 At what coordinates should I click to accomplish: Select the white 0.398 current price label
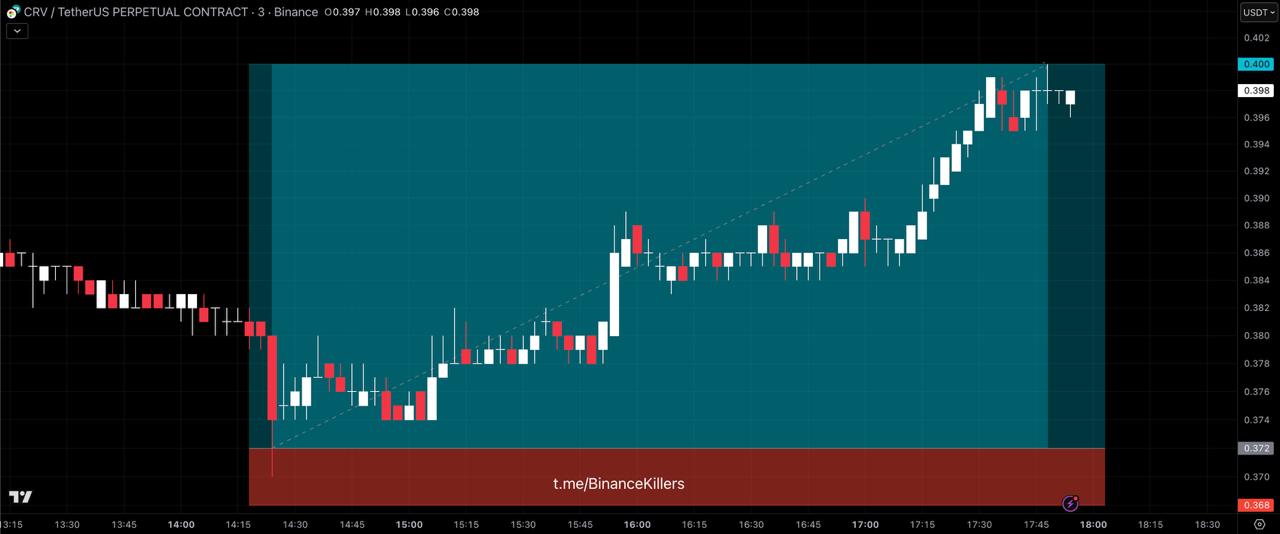click(1255, 90)
